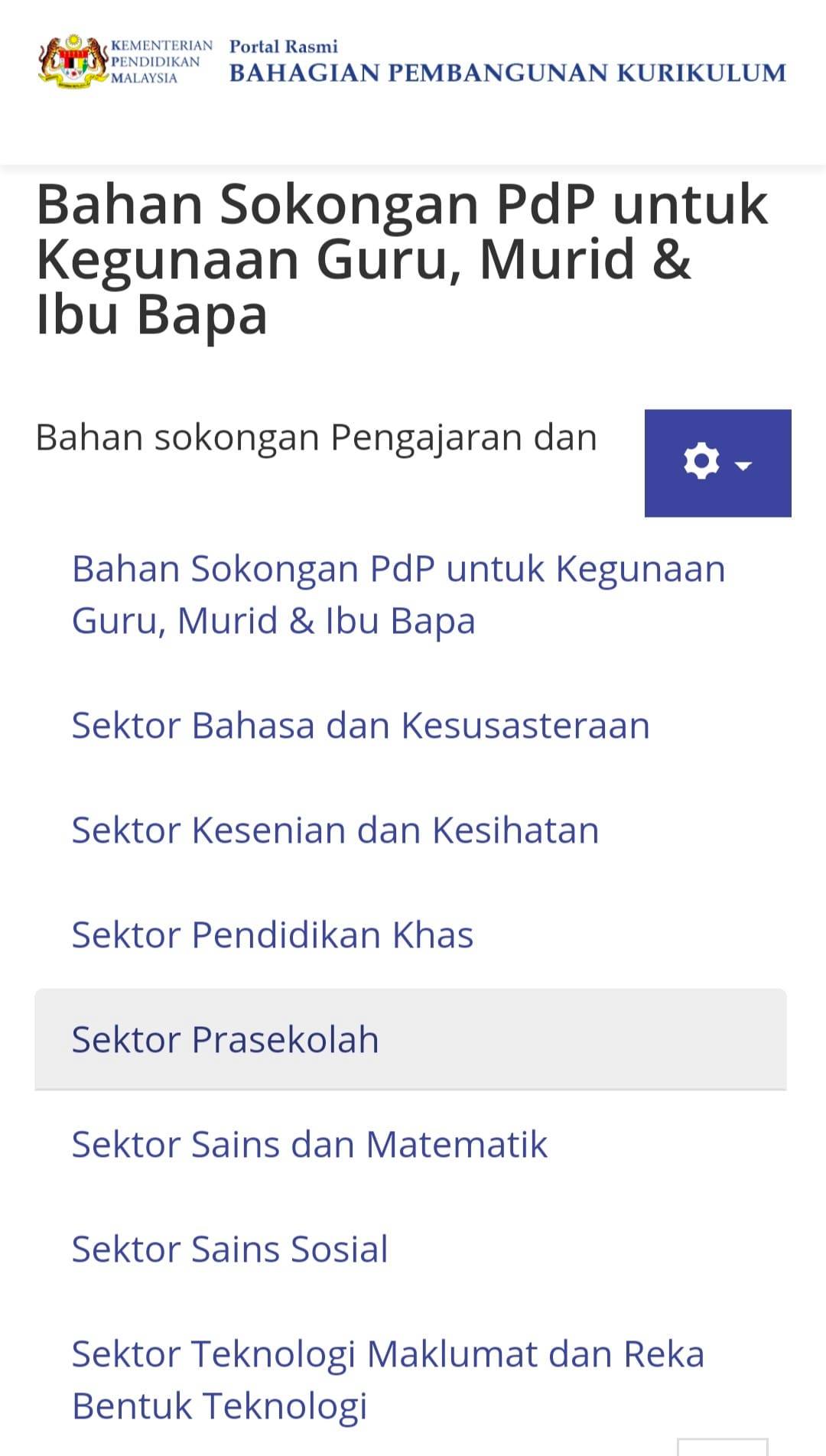Screen dimensions: 826x1456
Task: Click the Bahagian Pembangunan Kurikulum site title
Action: (508, 73)
